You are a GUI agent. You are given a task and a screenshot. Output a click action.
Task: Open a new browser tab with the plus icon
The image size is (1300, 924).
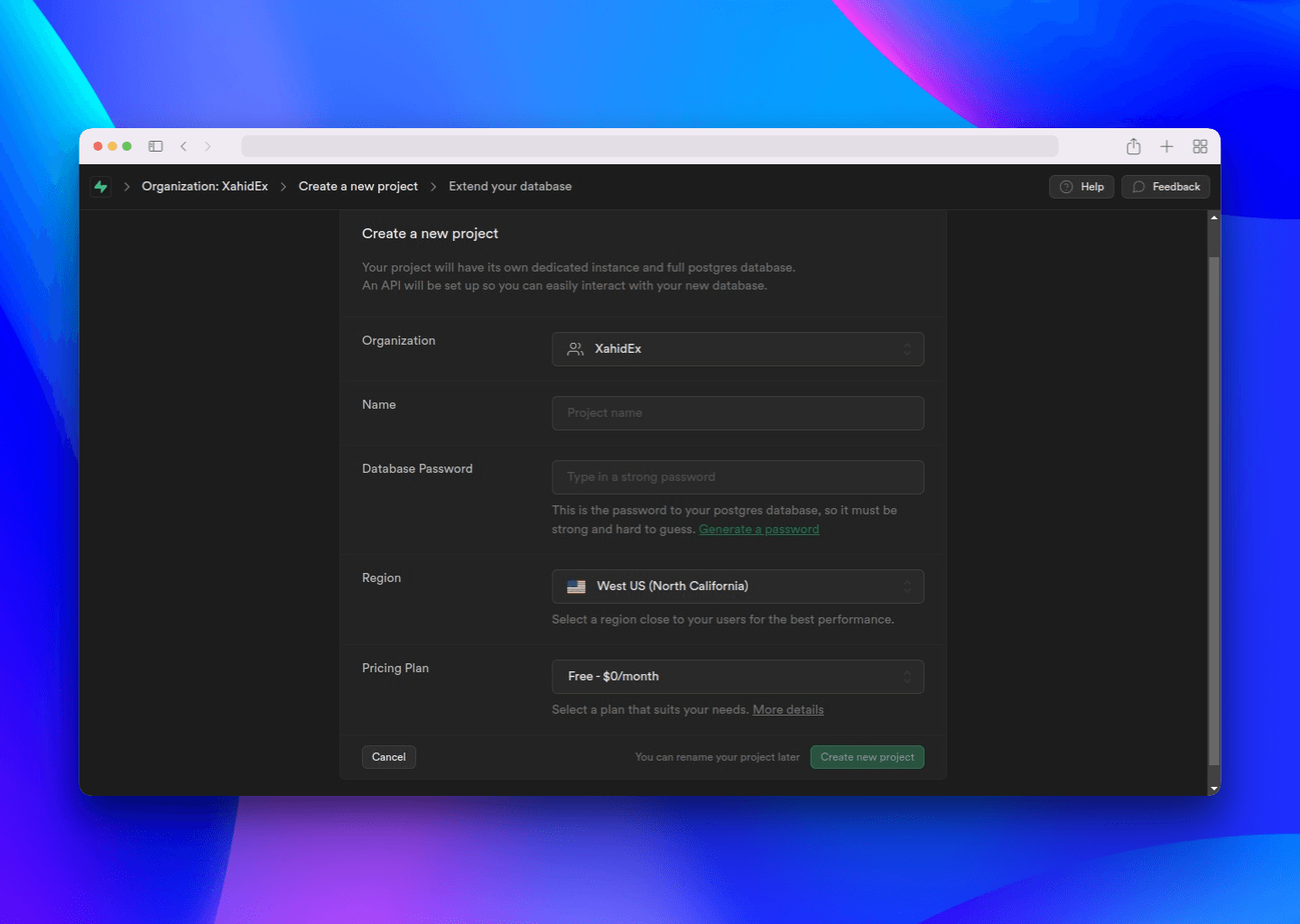pyautogui.click(x=1166, y=145)
